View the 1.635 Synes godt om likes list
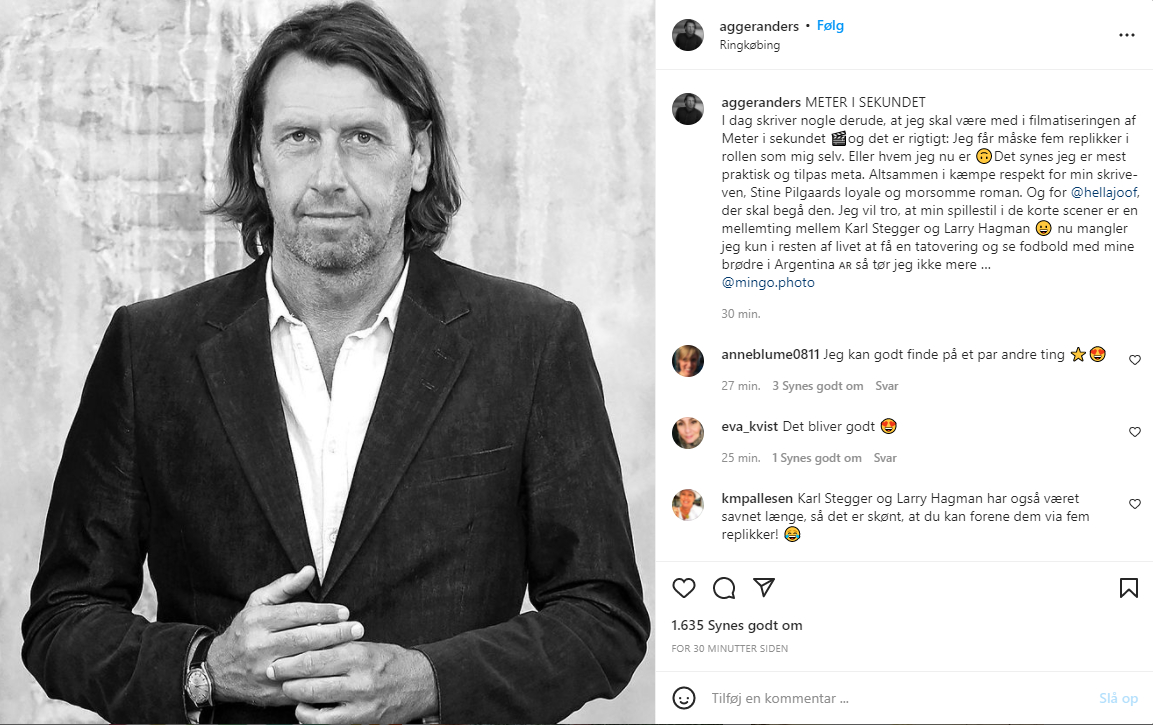This screenshot has width=1153, height=725. [737, 626]
